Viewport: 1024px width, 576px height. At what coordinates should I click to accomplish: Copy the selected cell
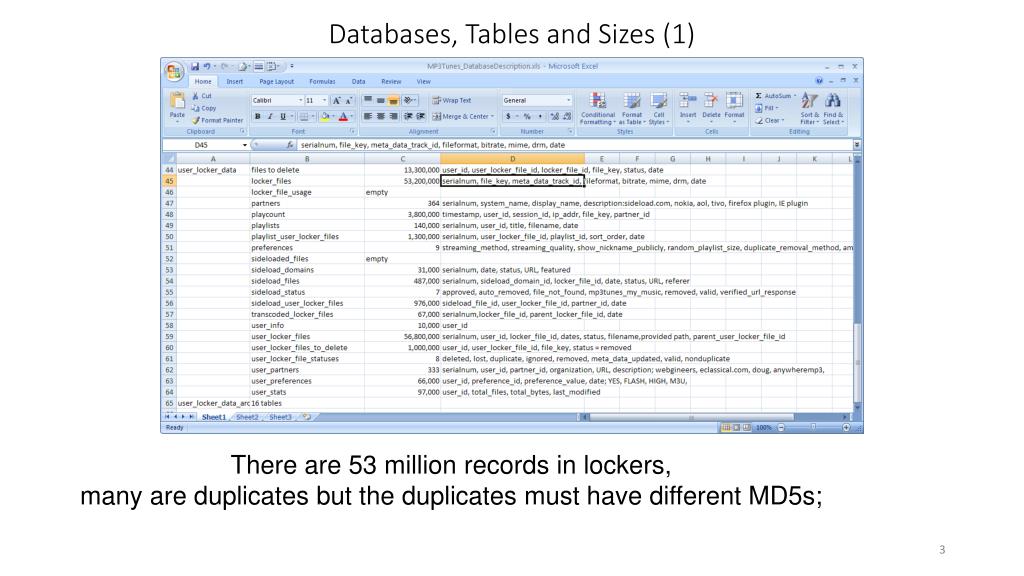coord(204,108)
